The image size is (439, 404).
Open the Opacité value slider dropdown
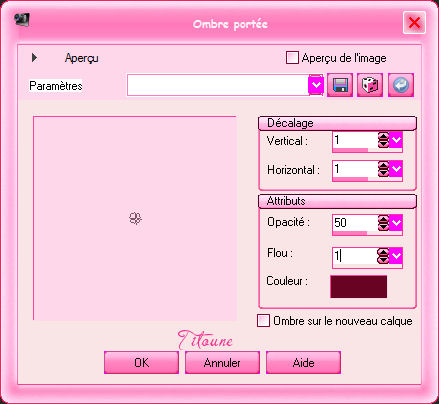[x=396, y=222]
